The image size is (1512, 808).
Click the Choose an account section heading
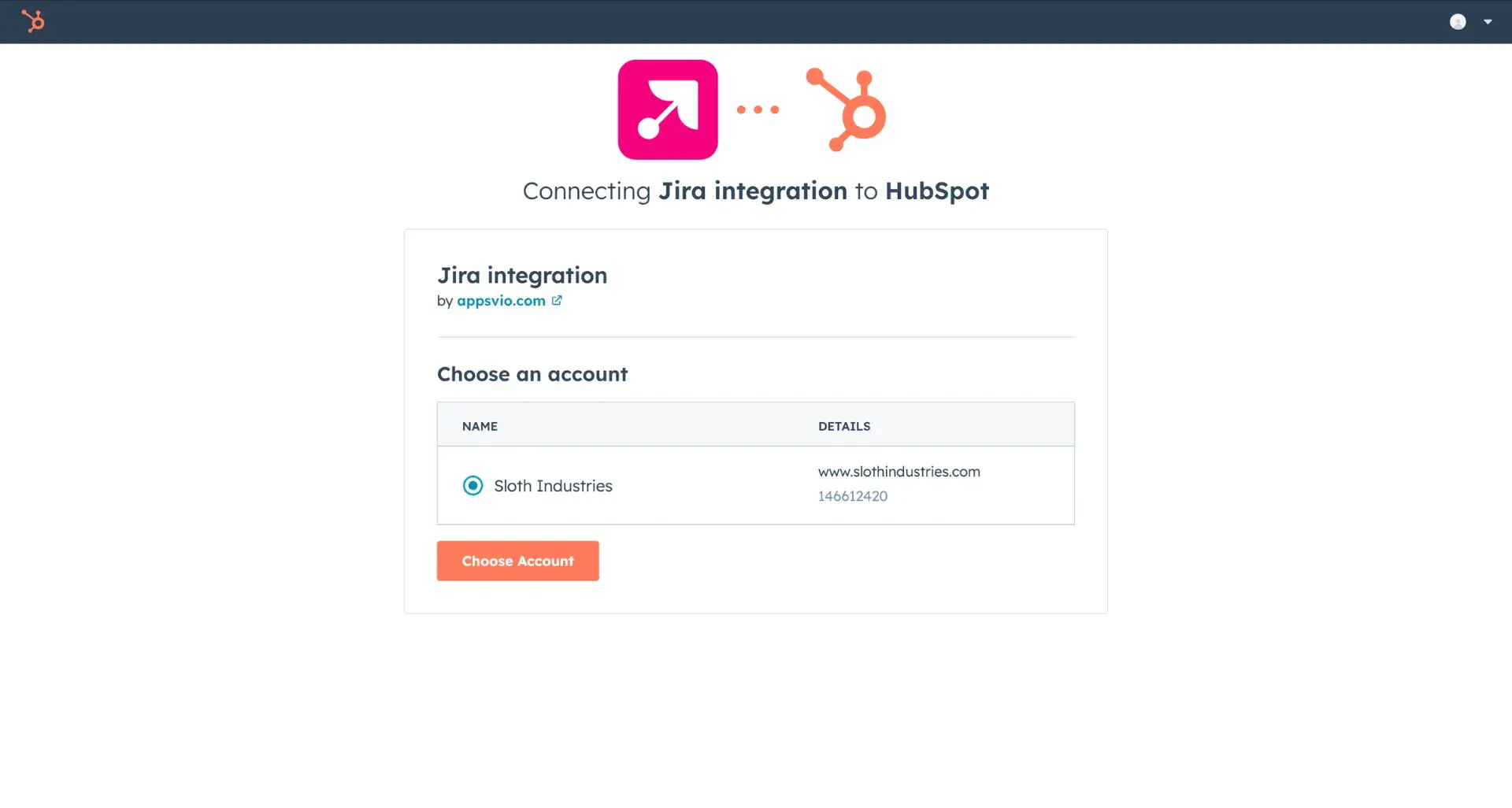tap(532, 374)
